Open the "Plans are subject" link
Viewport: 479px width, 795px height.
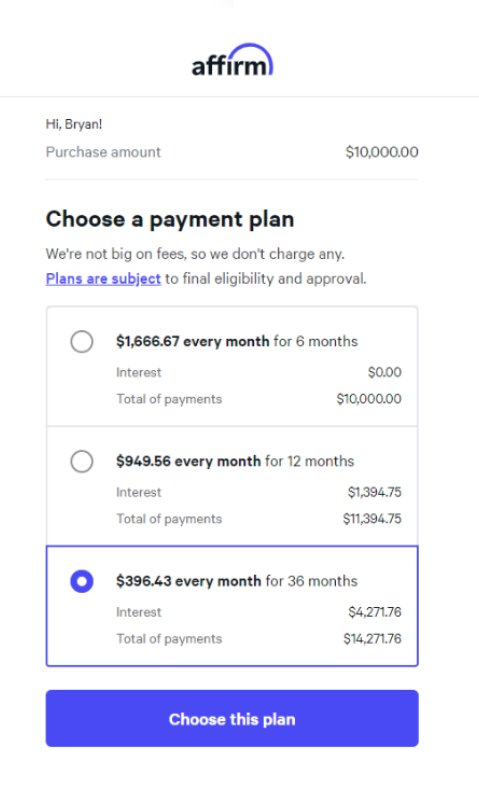tap(103, 279)
